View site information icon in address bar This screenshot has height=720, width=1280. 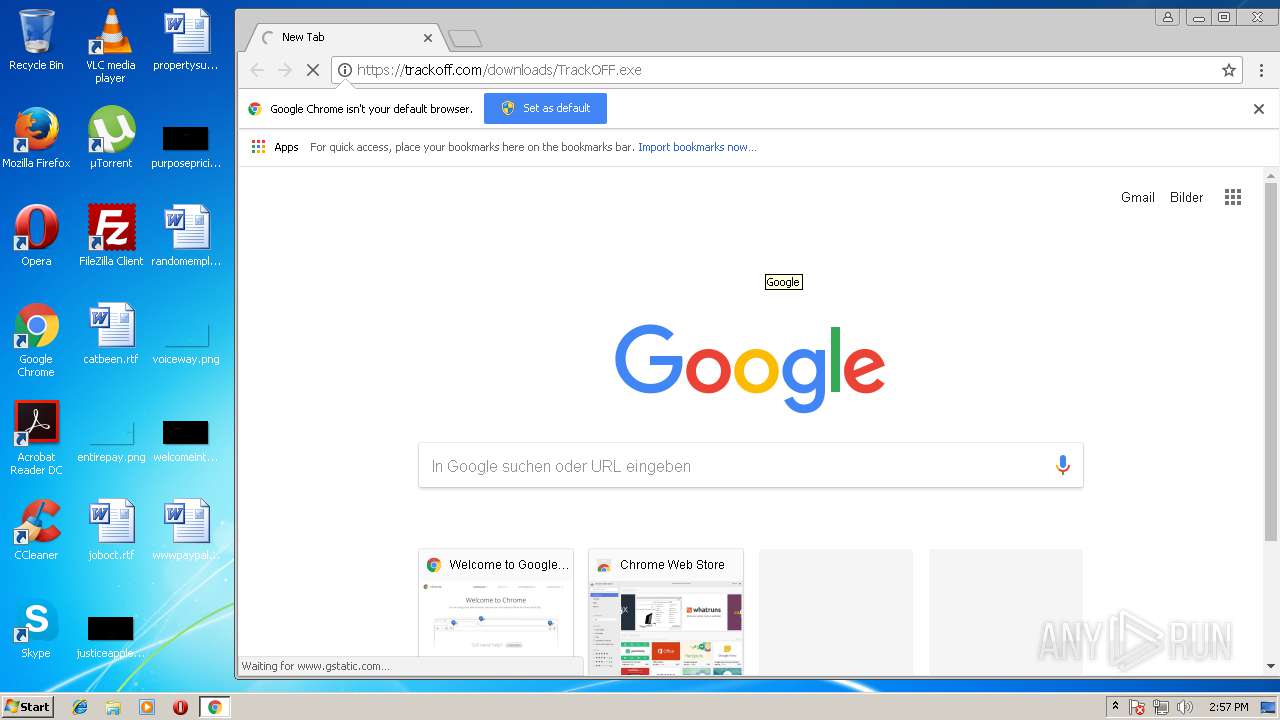[345, 70]
